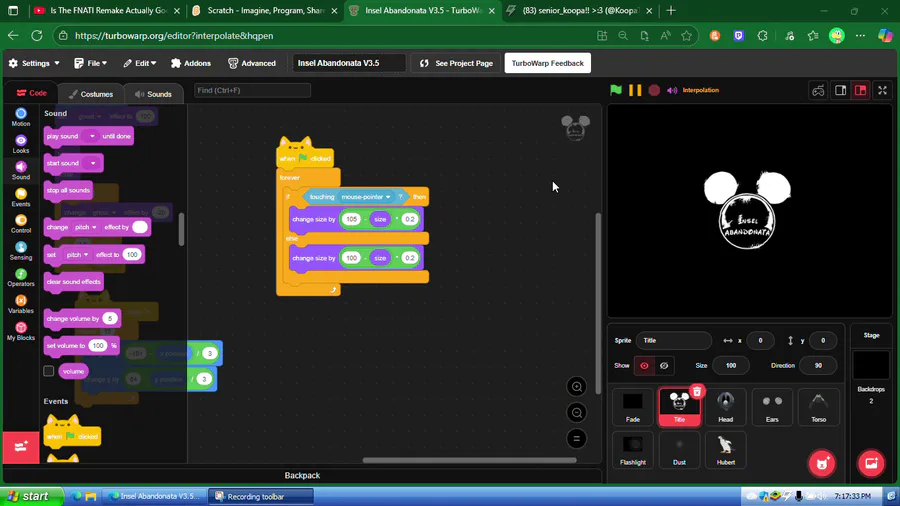Image resolution: width=900 pixels, height=506 pixels.
Task: Select the Variables block category
Action: point(21,304)
